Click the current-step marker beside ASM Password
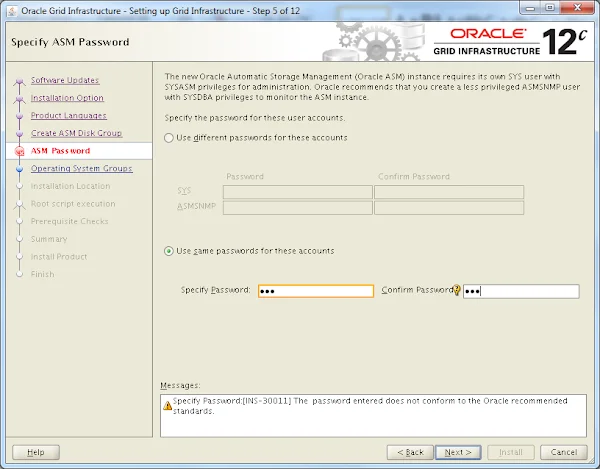Viewport: 600px width, 469px height. [20, 151]
